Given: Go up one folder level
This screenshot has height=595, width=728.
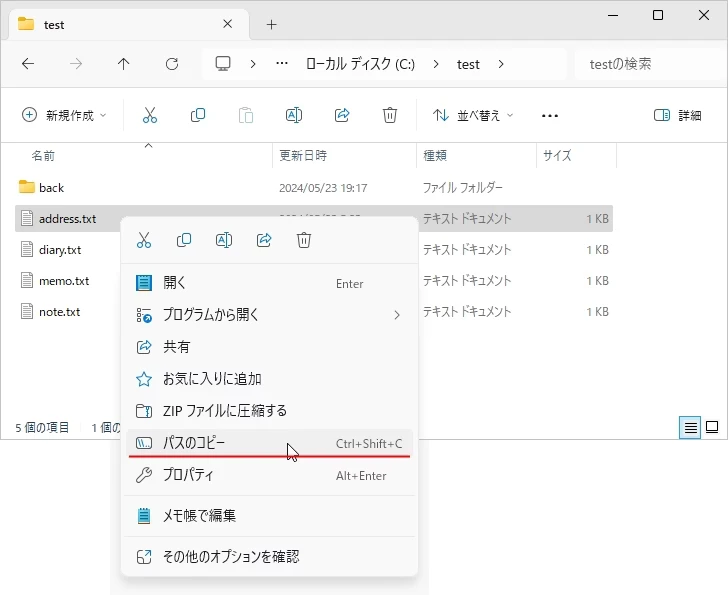Looking at the screenshot, I should click(x=124, y=64).
